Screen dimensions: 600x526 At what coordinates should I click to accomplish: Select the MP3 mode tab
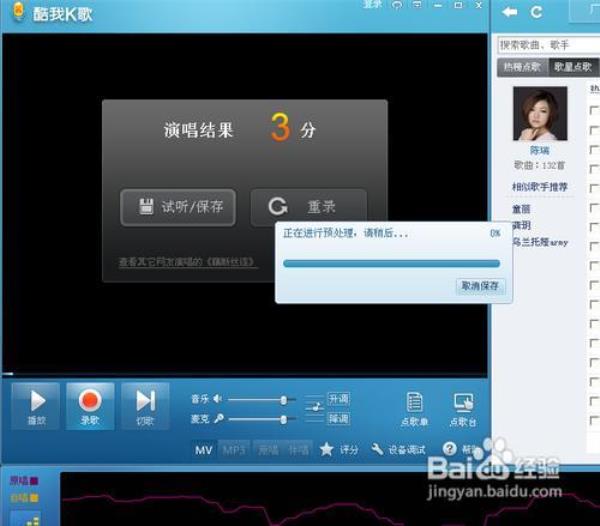click(x=234, y=450)
